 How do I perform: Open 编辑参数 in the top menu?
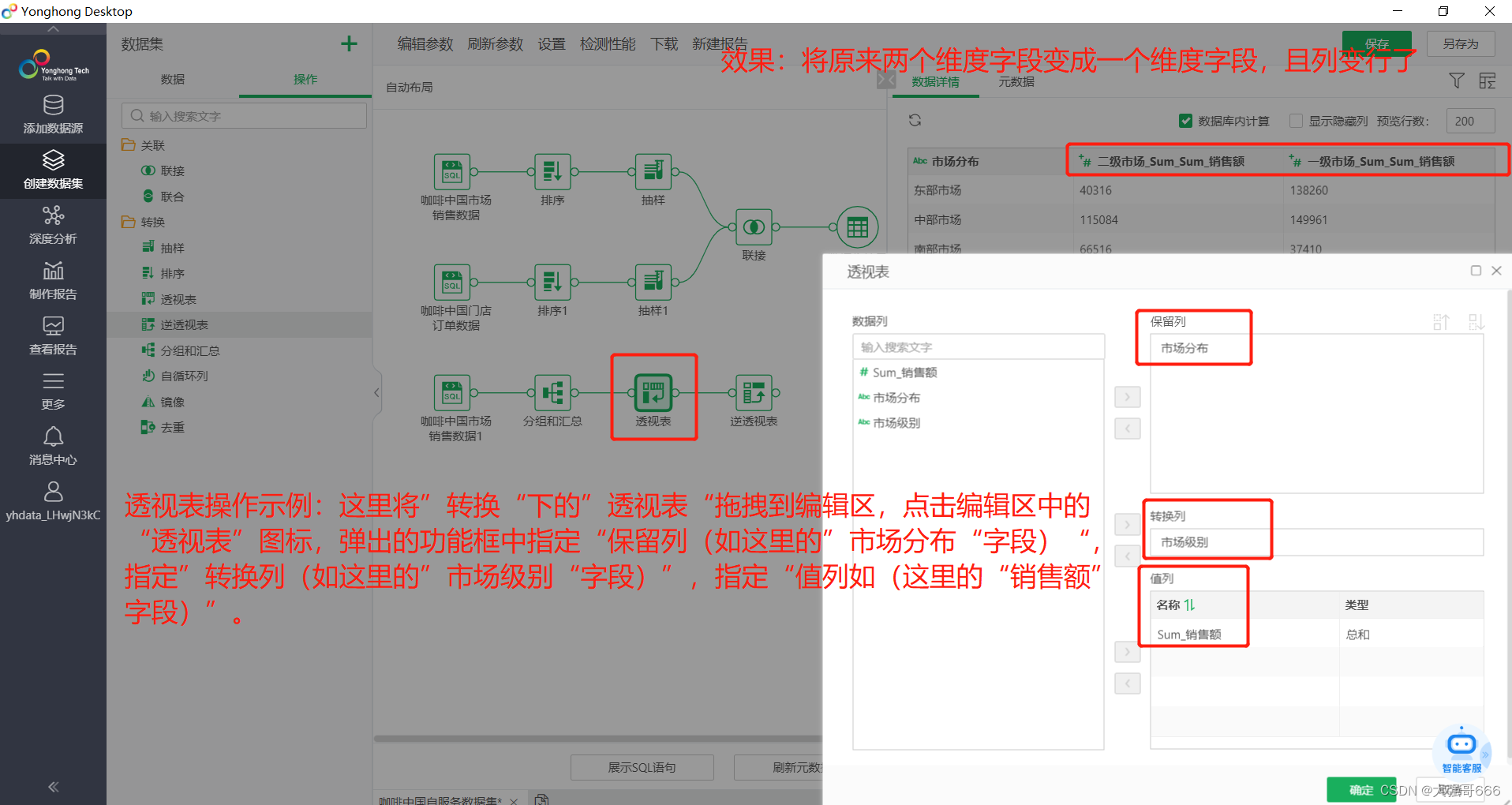pyautogui.click(x=425, y=44)
